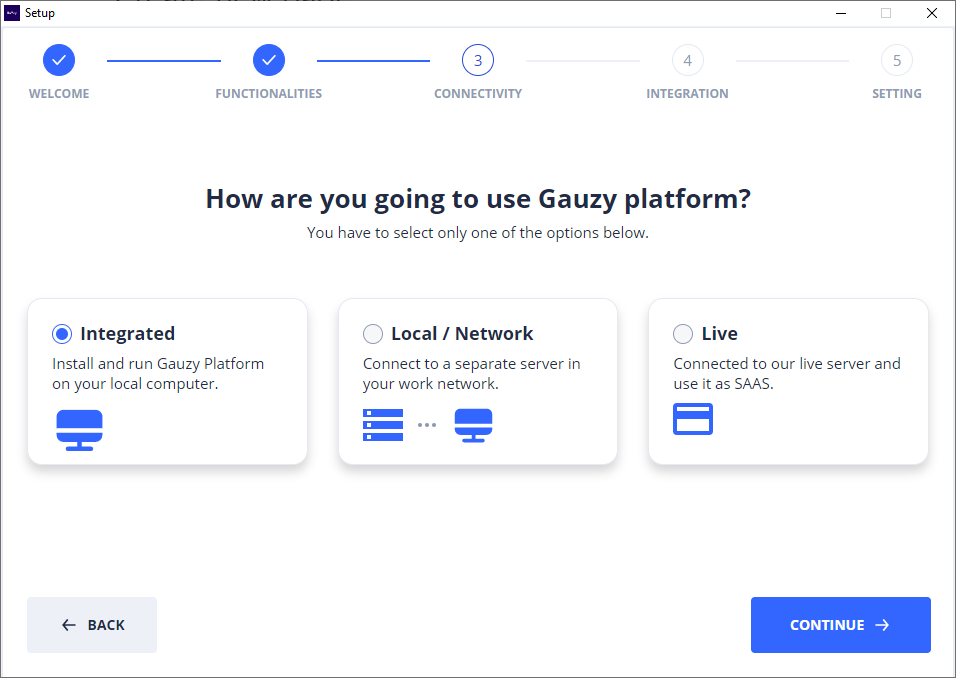956x678 pixels.
Task: Click the monitor icon in Local / Network card
Action: pos(474,425)
